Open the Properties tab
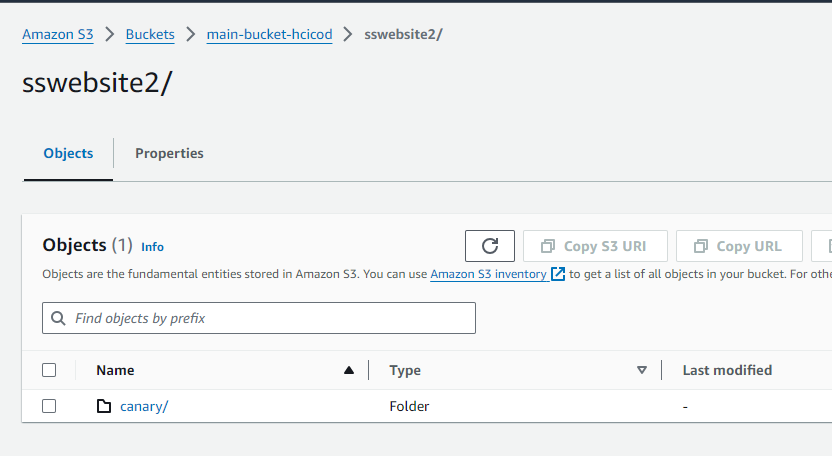The height and width of the screenshot is (456, 832). click(x=169, y=153)
